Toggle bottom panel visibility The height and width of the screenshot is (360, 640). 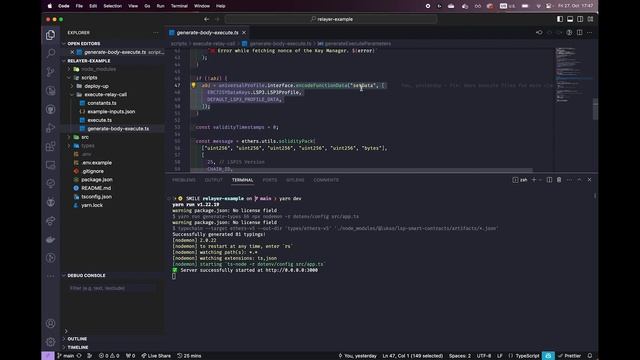[x=570, y=19]
